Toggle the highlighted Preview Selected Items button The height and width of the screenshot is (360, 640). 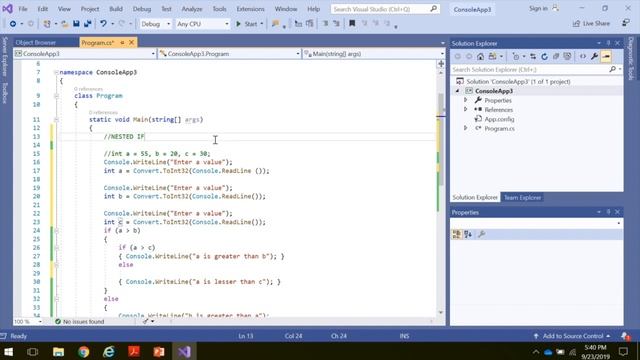point(606,56)
